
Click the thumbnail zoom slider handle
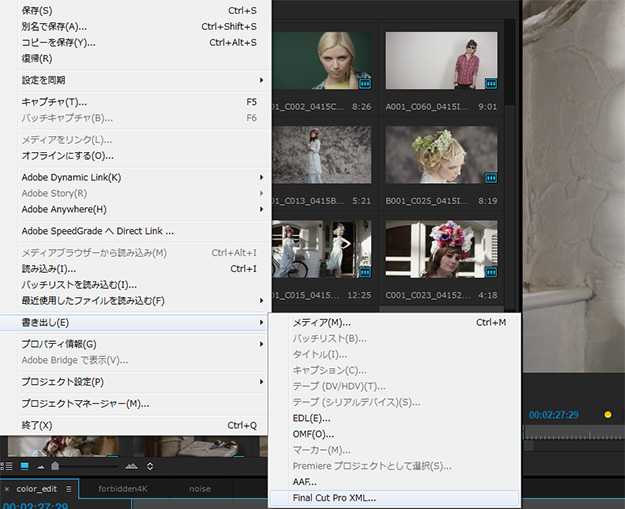[x=54, y=466]
